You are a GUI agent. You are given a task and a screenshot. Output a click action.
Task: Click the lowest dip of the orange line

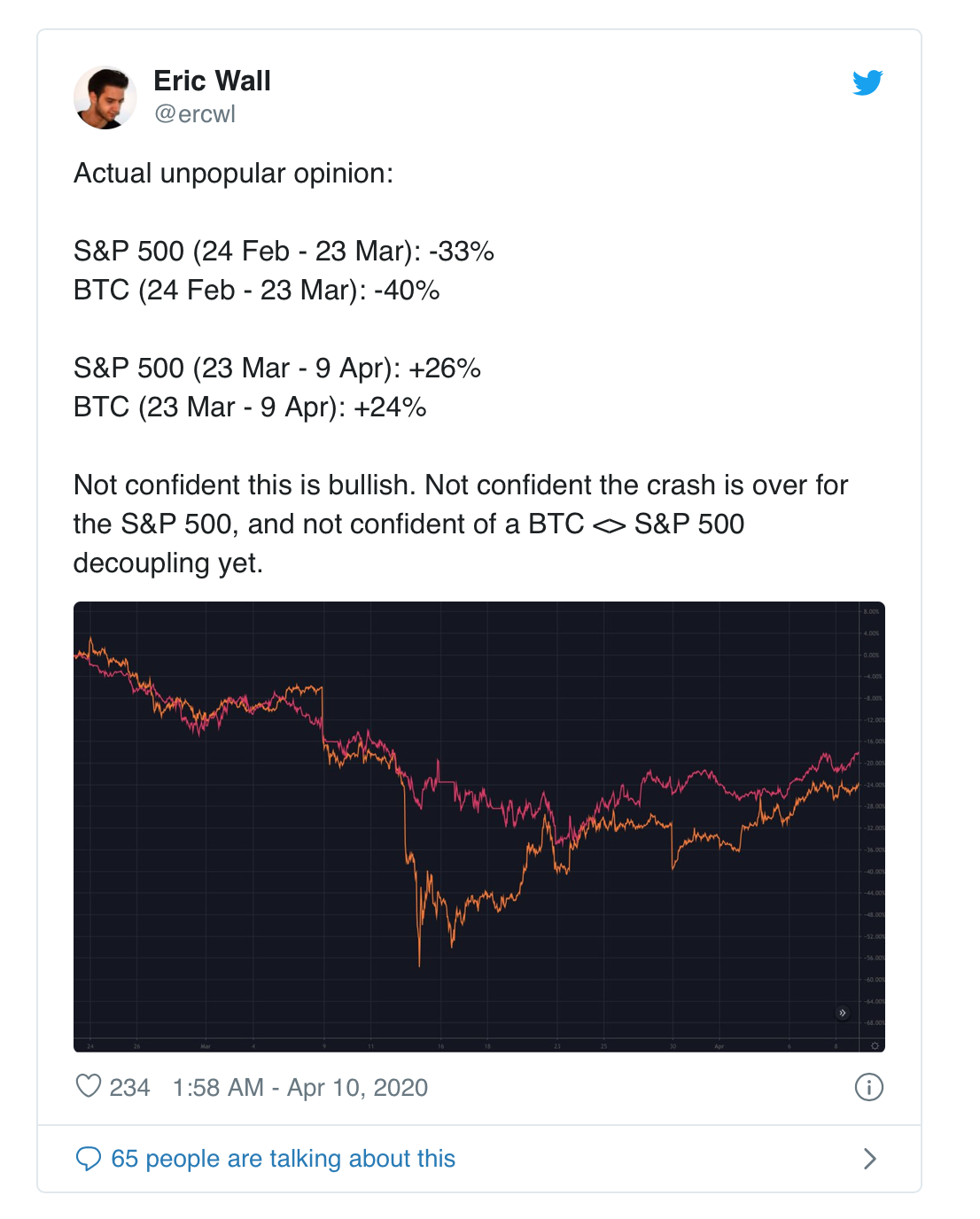[x=419, y=964]
